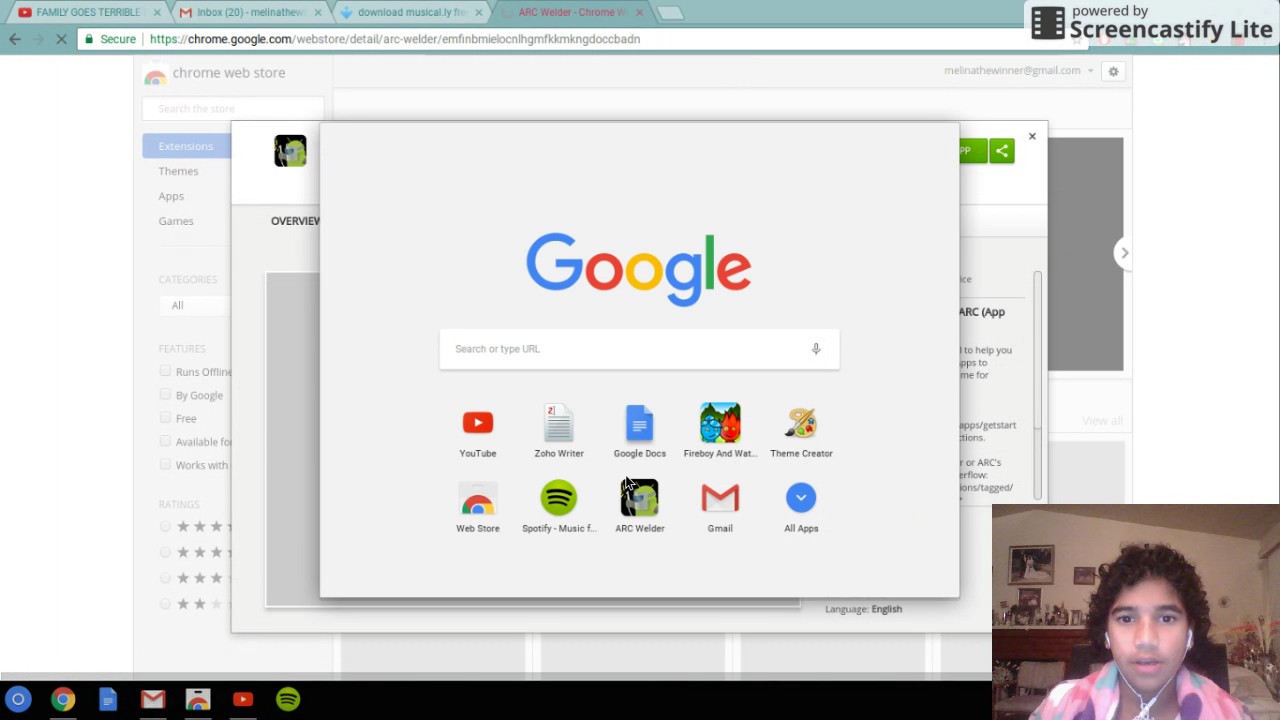Open the All categories dropdown
The height and width of the screenshot is (720, 1280).
coord(195,305)
